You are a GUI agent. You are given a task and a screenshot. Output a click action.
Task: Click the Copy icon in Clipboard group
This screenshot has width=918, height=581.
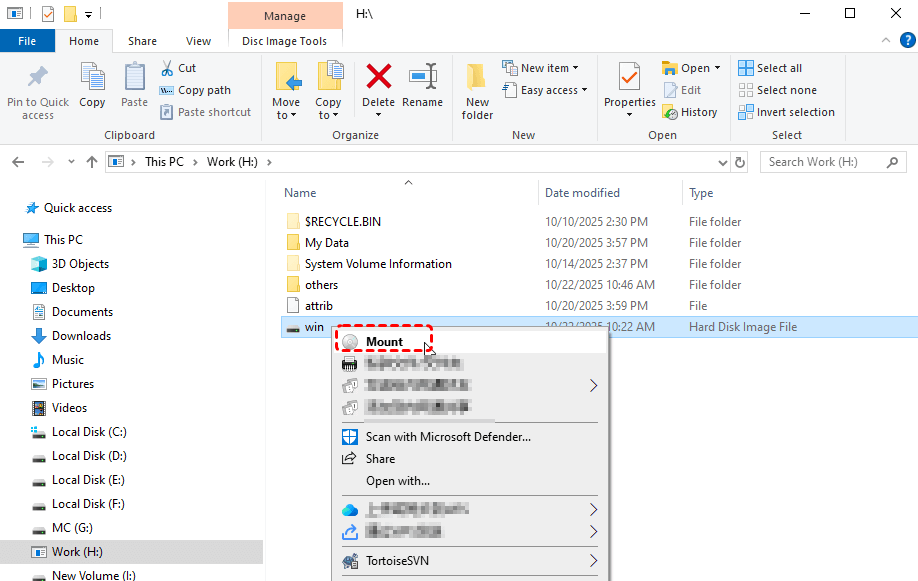coord(92,78)
